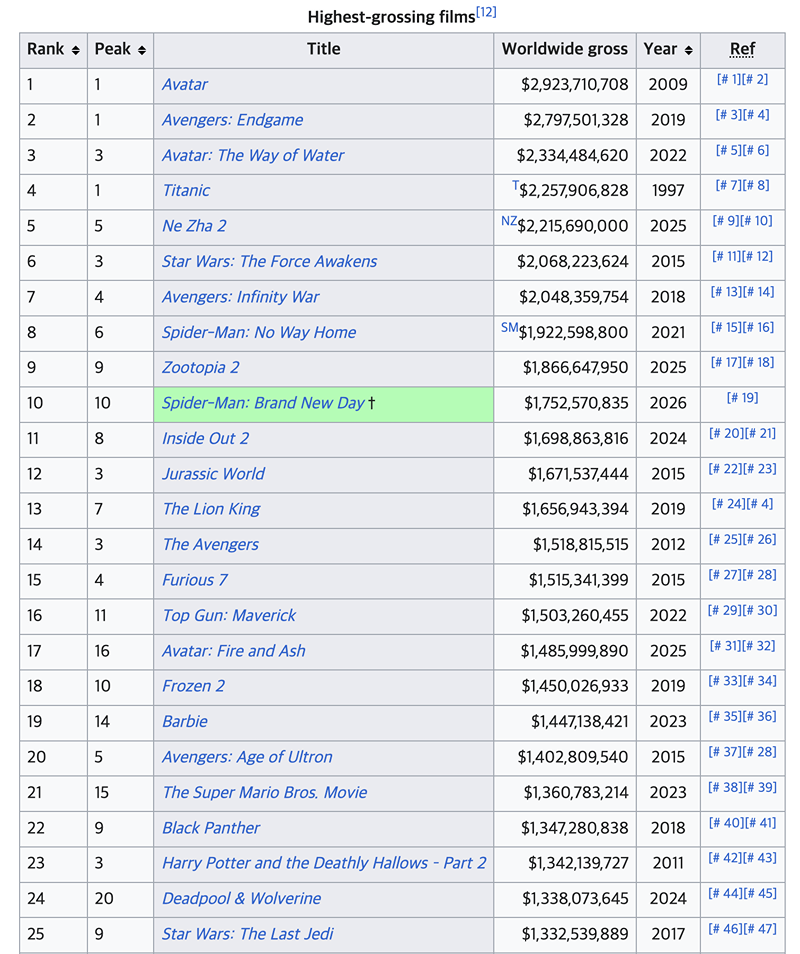This screenshot has height=954, width=800.
Task: Open reference [# 24] in Lion King row
Action: pyautogui.click(x=729, y=504)
